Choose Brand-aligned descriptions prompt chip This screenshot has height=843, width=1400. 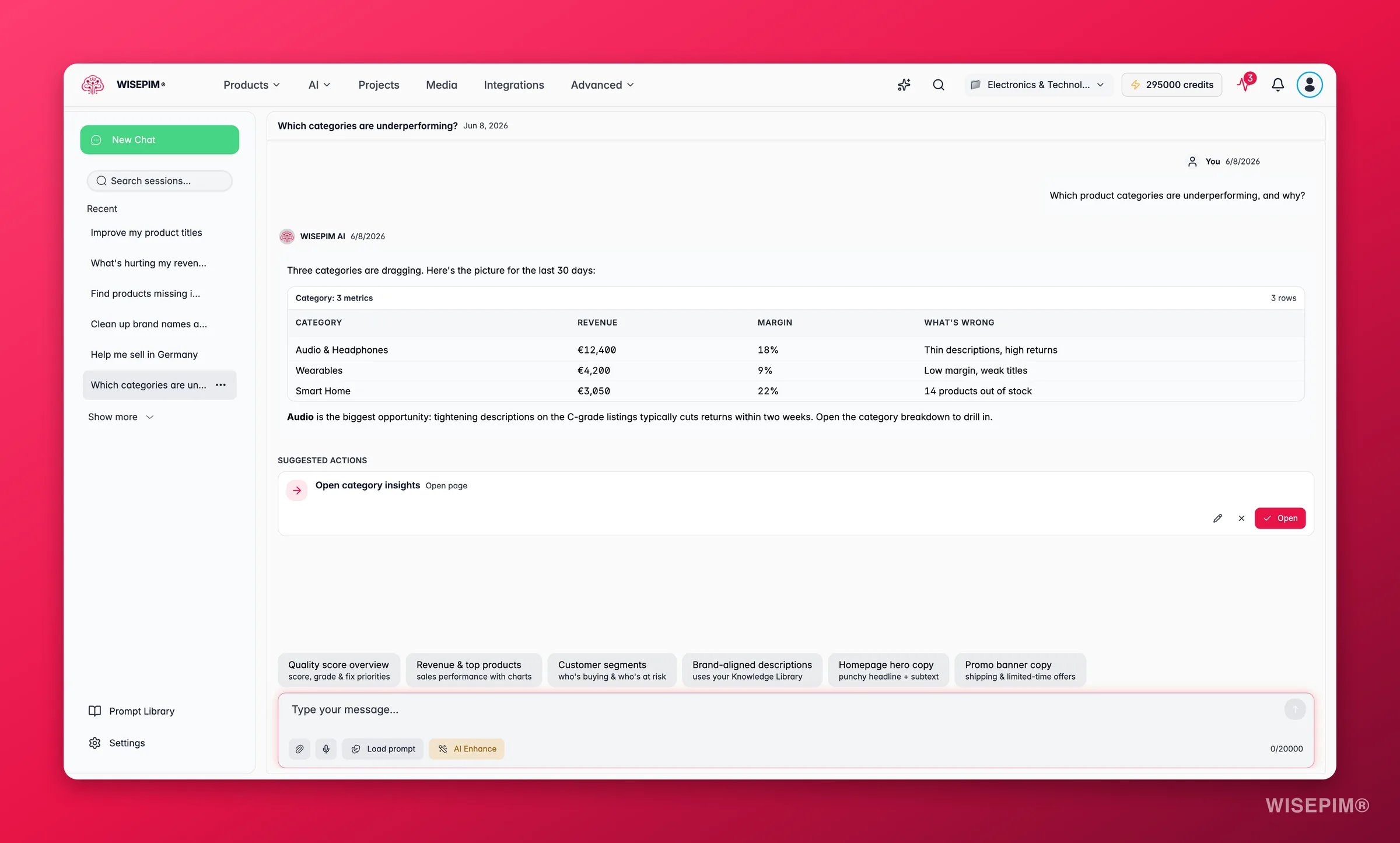[x=752, y=670]
